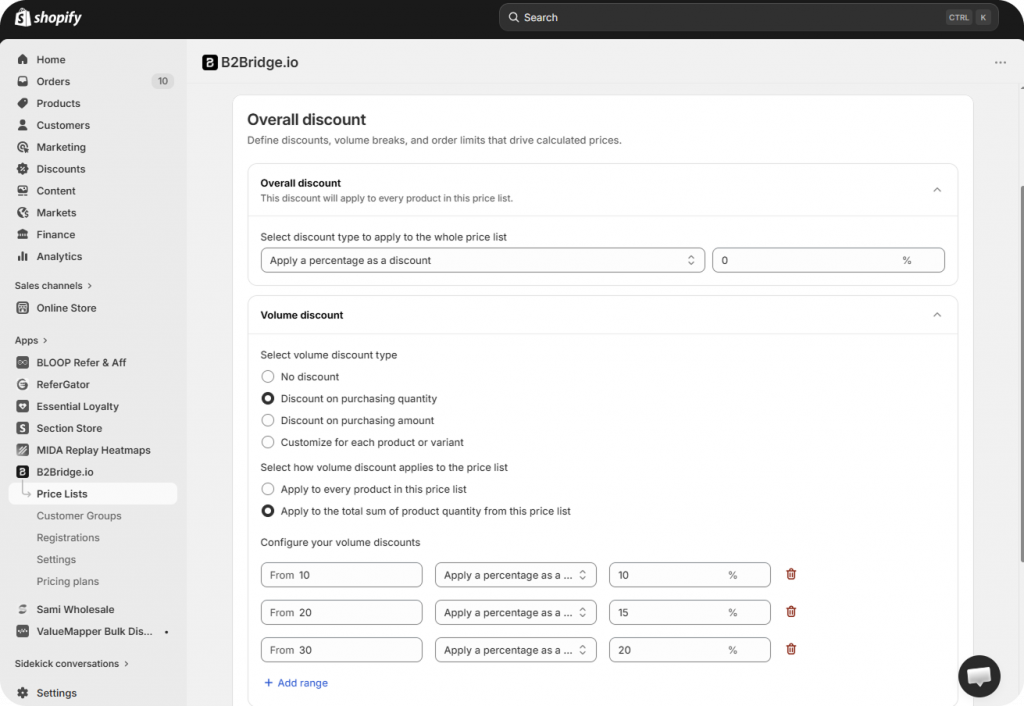The width and height of the screenshot is (1024, 706).
Task: Click the BLOOP Refer & Aff app icon
Action: 23,362
